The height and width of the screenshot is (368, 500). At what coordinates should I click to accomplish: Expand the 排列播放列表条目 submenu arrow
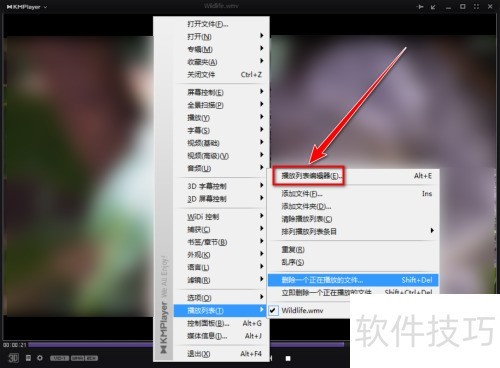click(x=432, y=231)
